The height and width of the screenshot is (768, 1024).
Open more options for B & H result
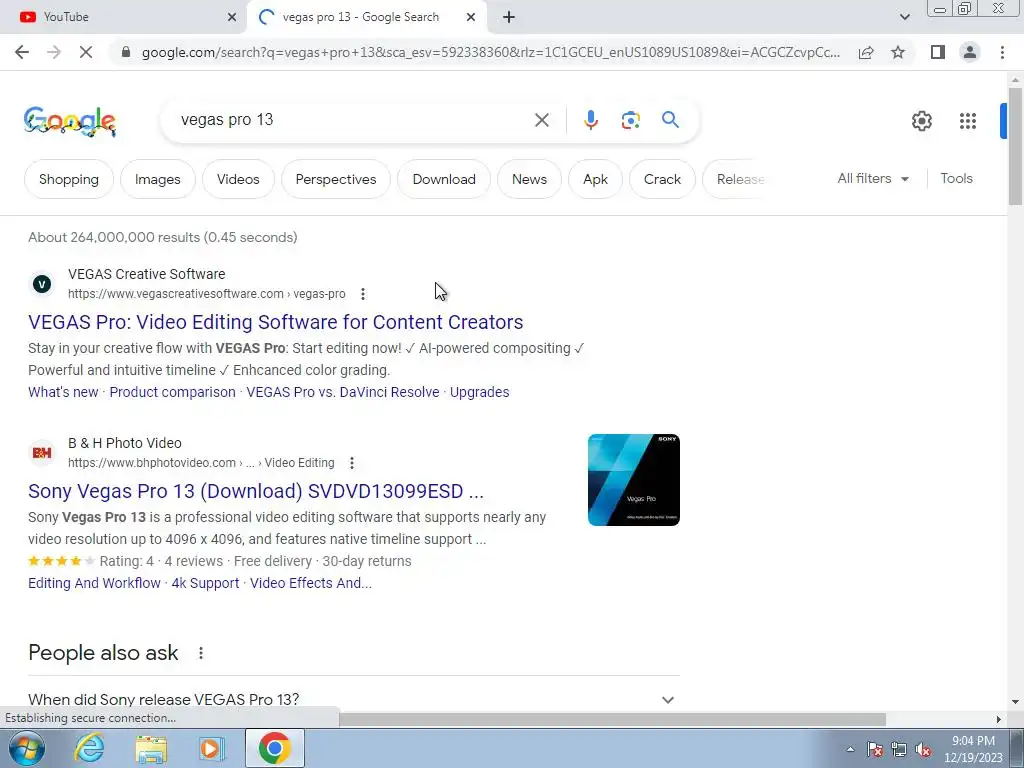[351, 463]
